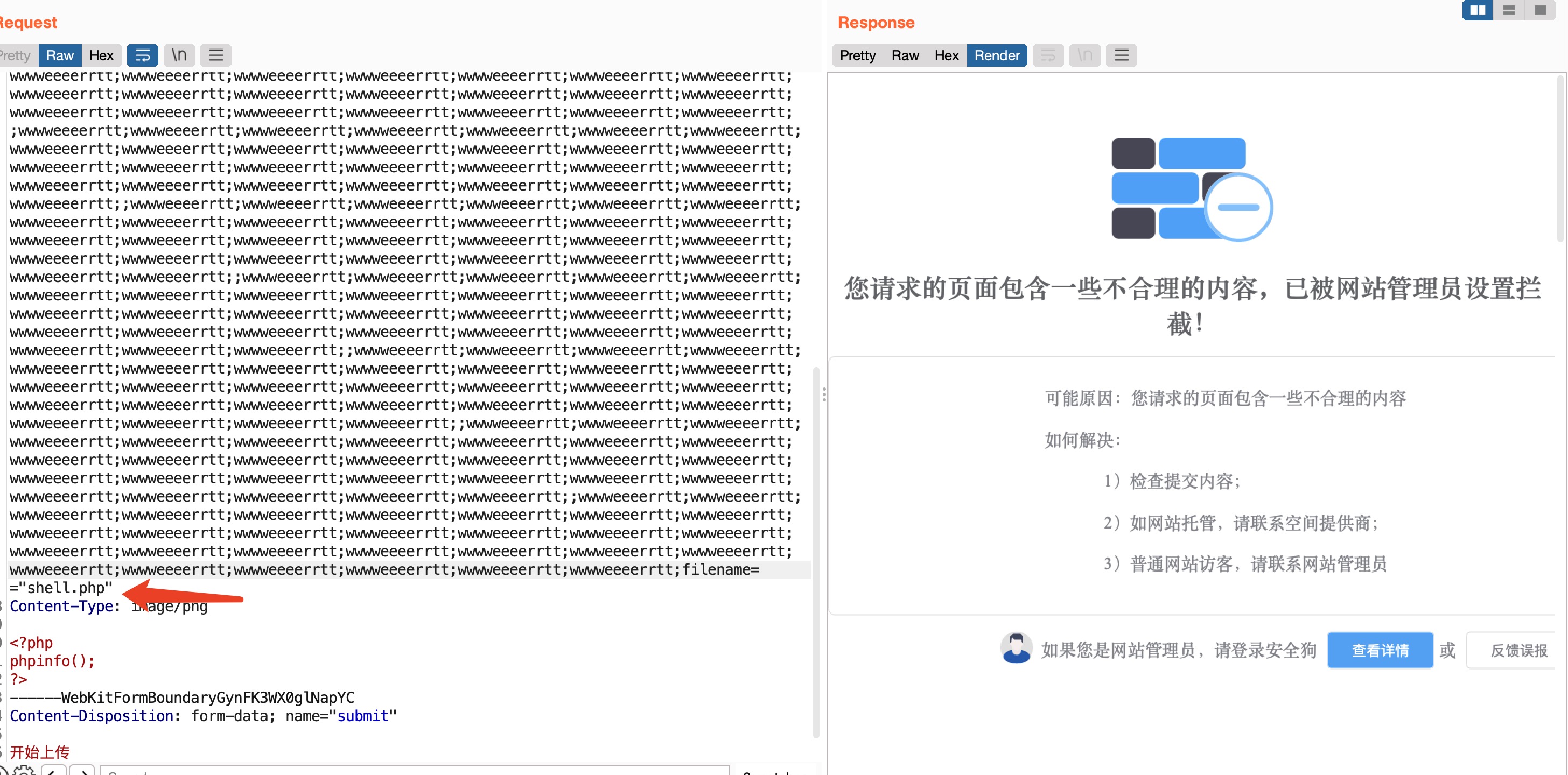Switch to side-by-side split layout

(x=1478, y=10)
